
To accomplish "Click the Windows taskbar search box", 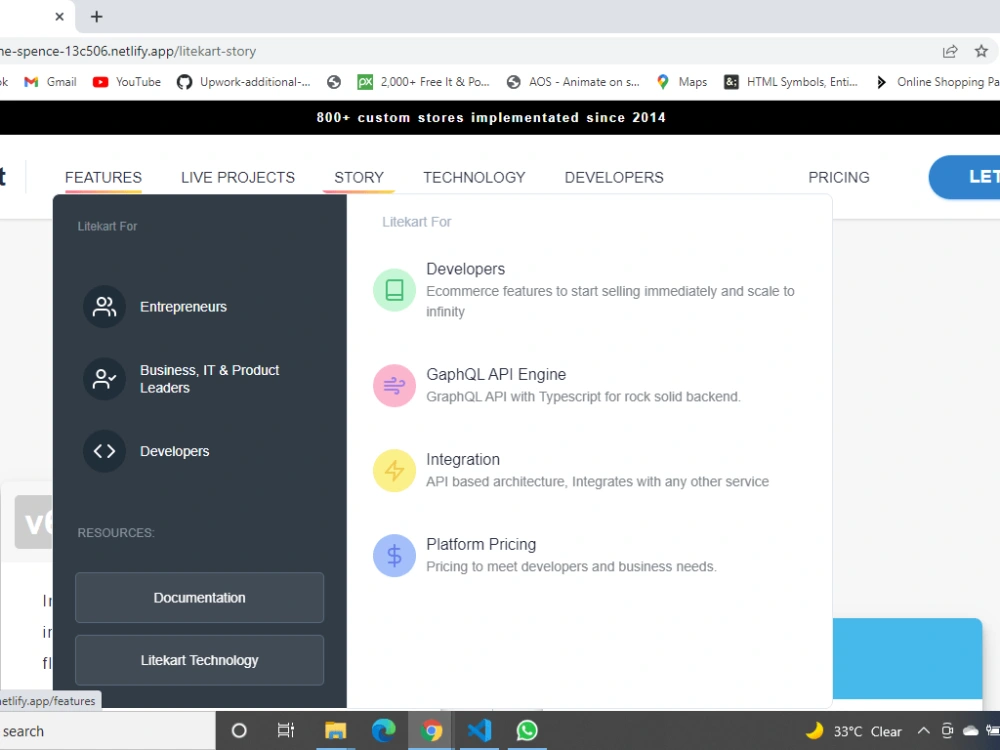I will pyautogui.click(x=107, y=731).
